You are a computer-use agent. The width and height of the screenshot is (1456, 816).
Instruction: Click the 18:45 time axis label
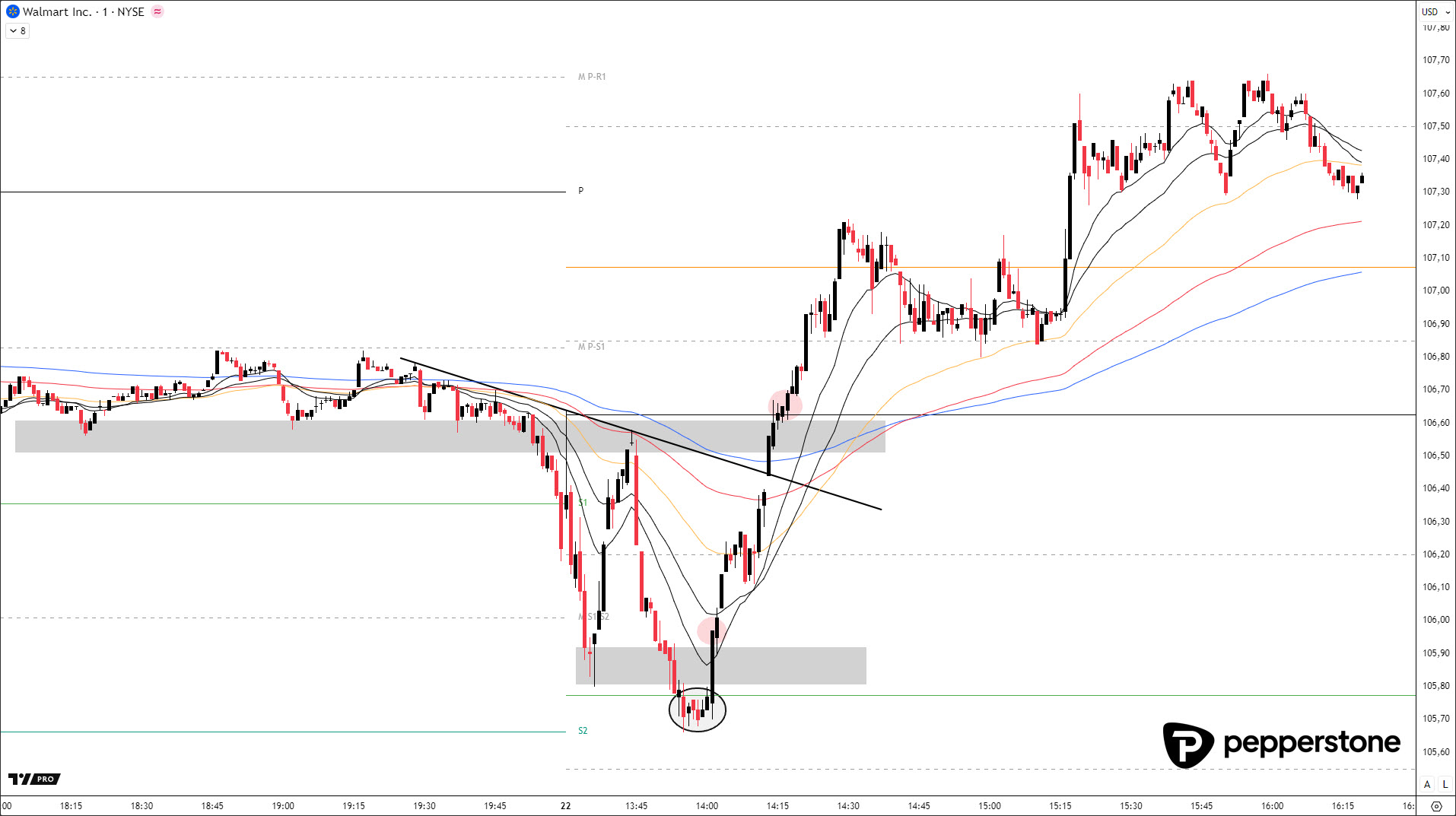coord(212,806)
